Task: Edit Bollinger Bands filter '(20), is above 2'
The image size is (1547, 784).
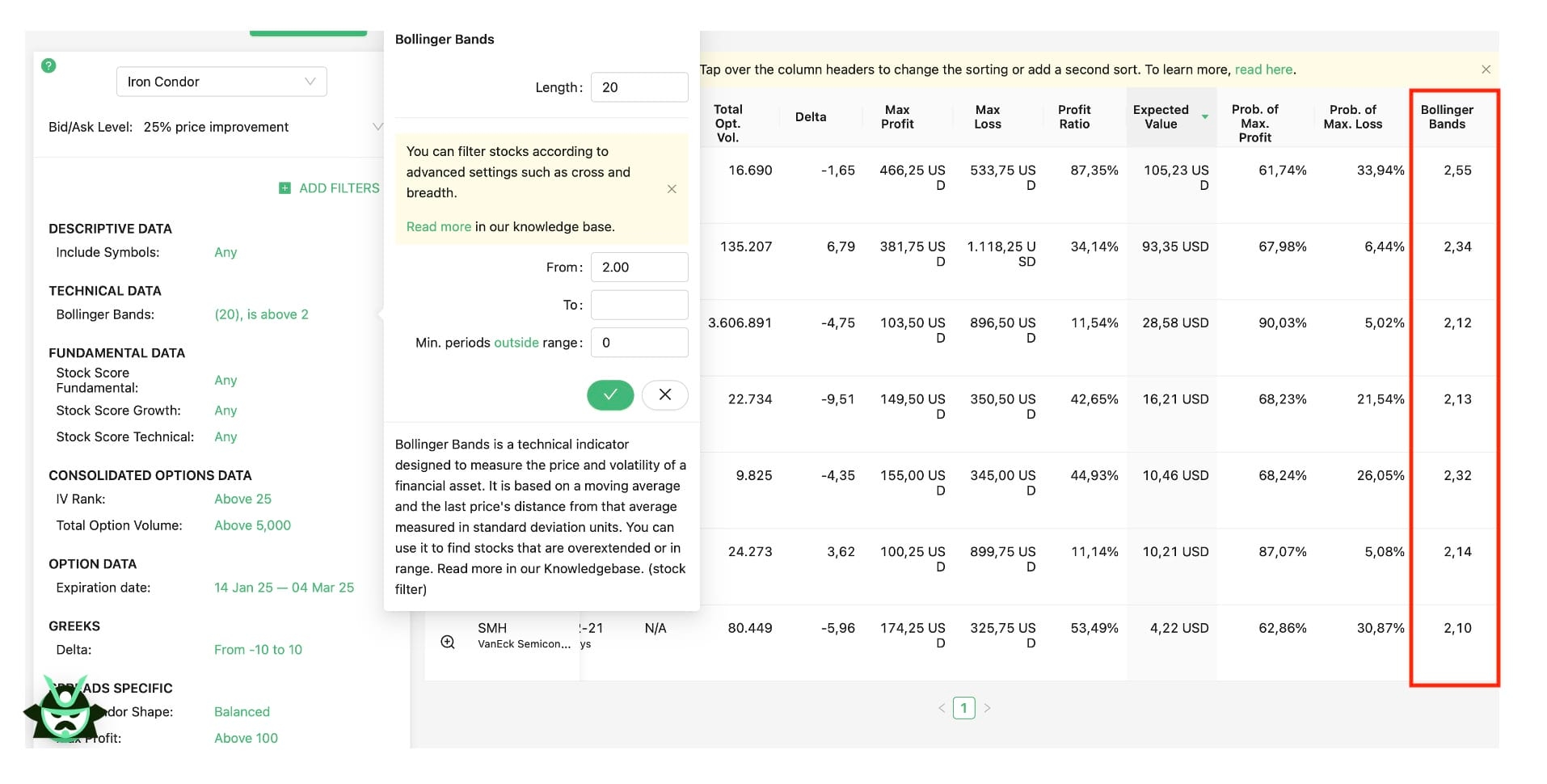Action: point(261,314)
